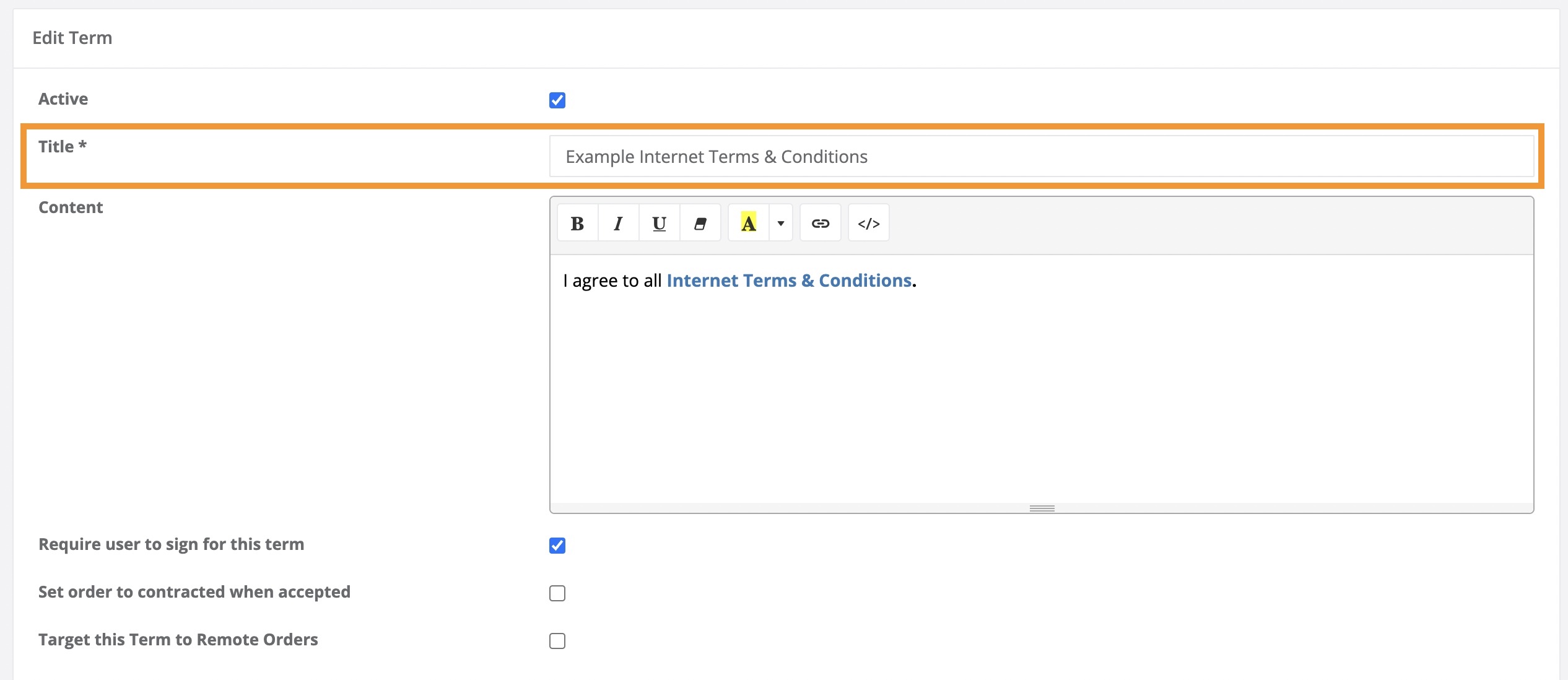Apply bold formatting in the content editor

pyautogui.click(x=577, y=223)
